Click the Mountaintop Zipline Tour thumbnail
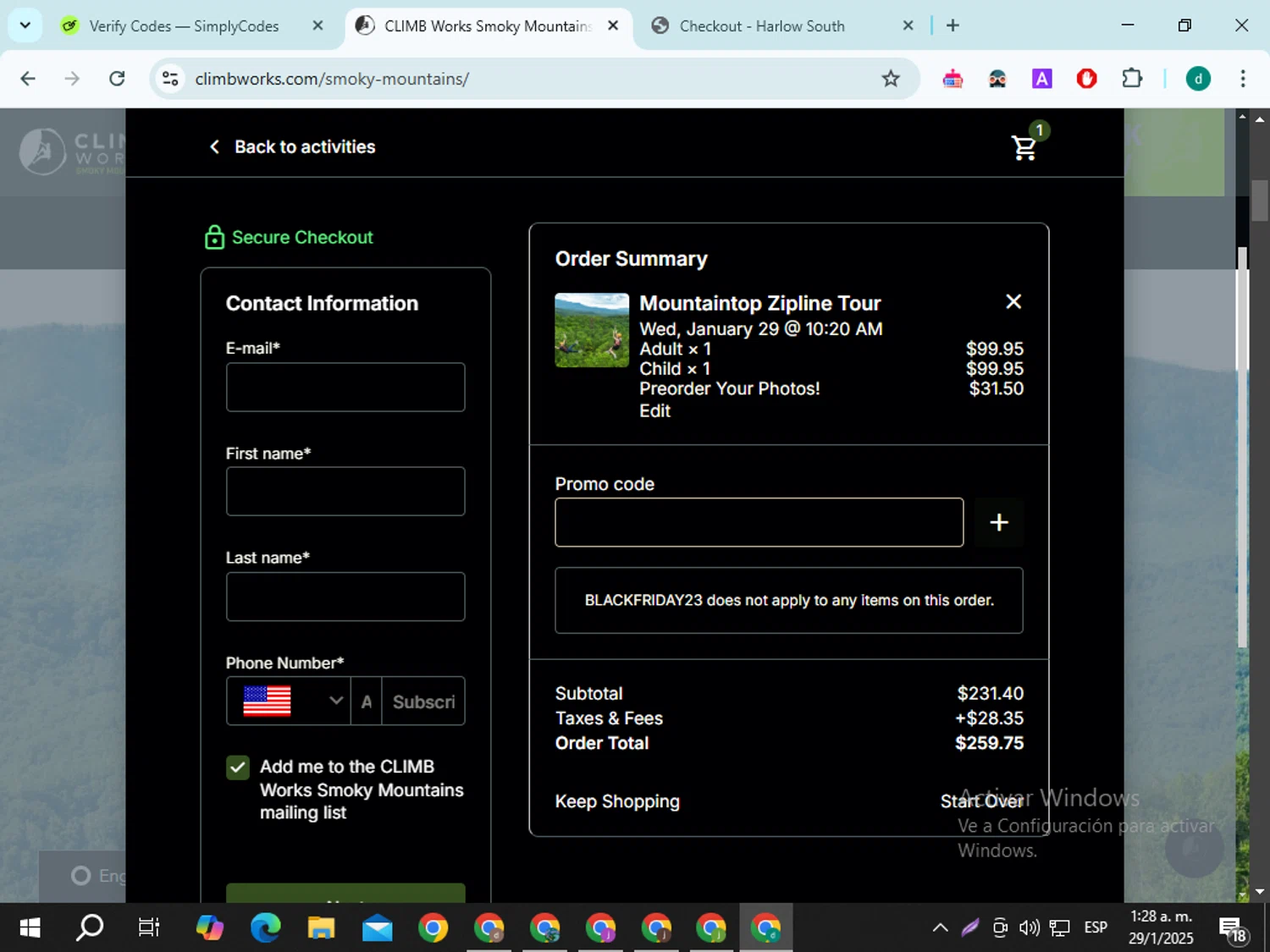The image size is (1270, 952). click(592, 330)
